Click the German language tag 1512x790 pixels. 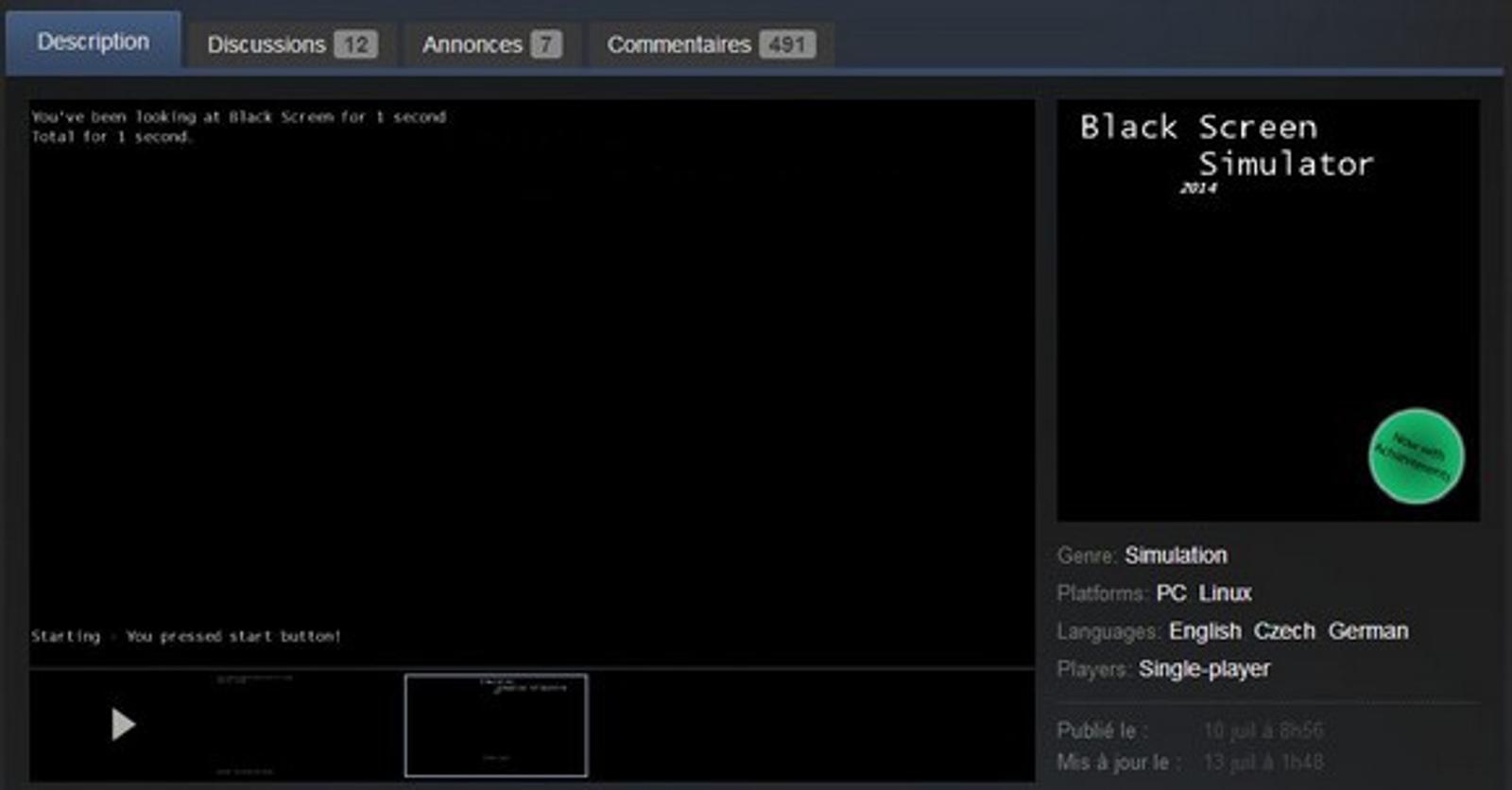[1368, 631]
